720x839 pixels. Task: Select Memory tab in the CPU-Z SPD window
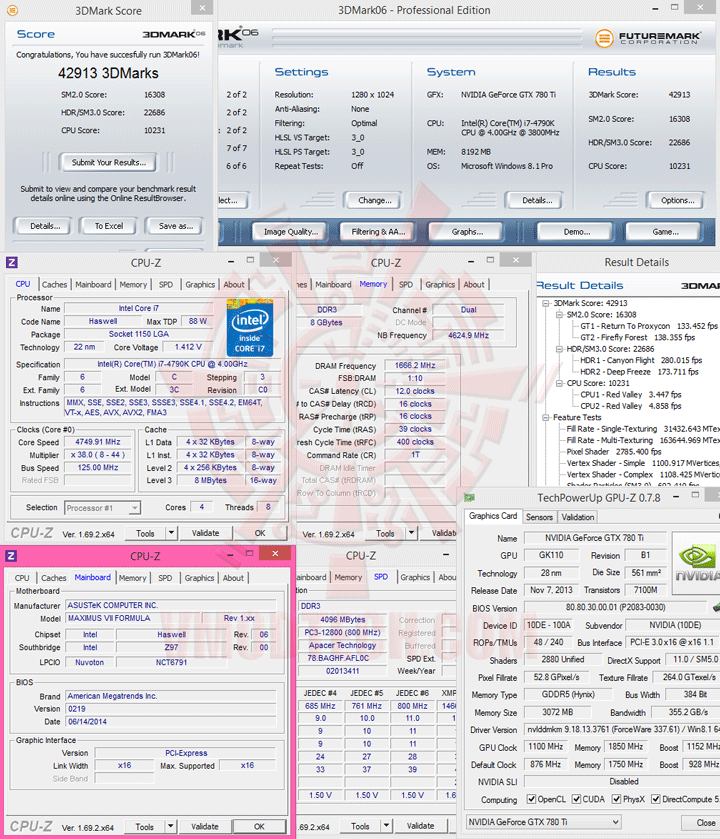tap(348, 577)
